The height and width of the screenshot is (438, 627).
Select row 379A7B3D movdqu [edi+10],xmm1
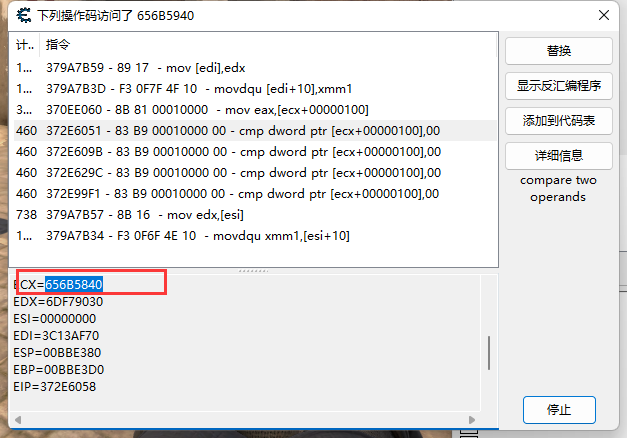pos(255,89)
